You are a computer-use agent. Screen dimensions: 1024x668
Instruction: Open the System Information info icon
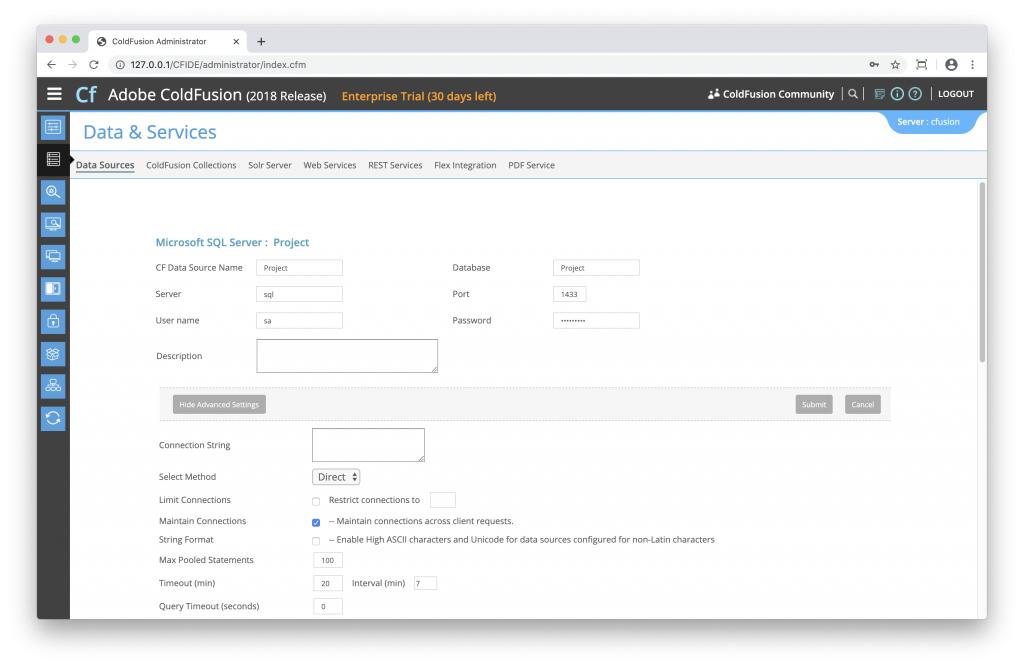click(897, 94)
